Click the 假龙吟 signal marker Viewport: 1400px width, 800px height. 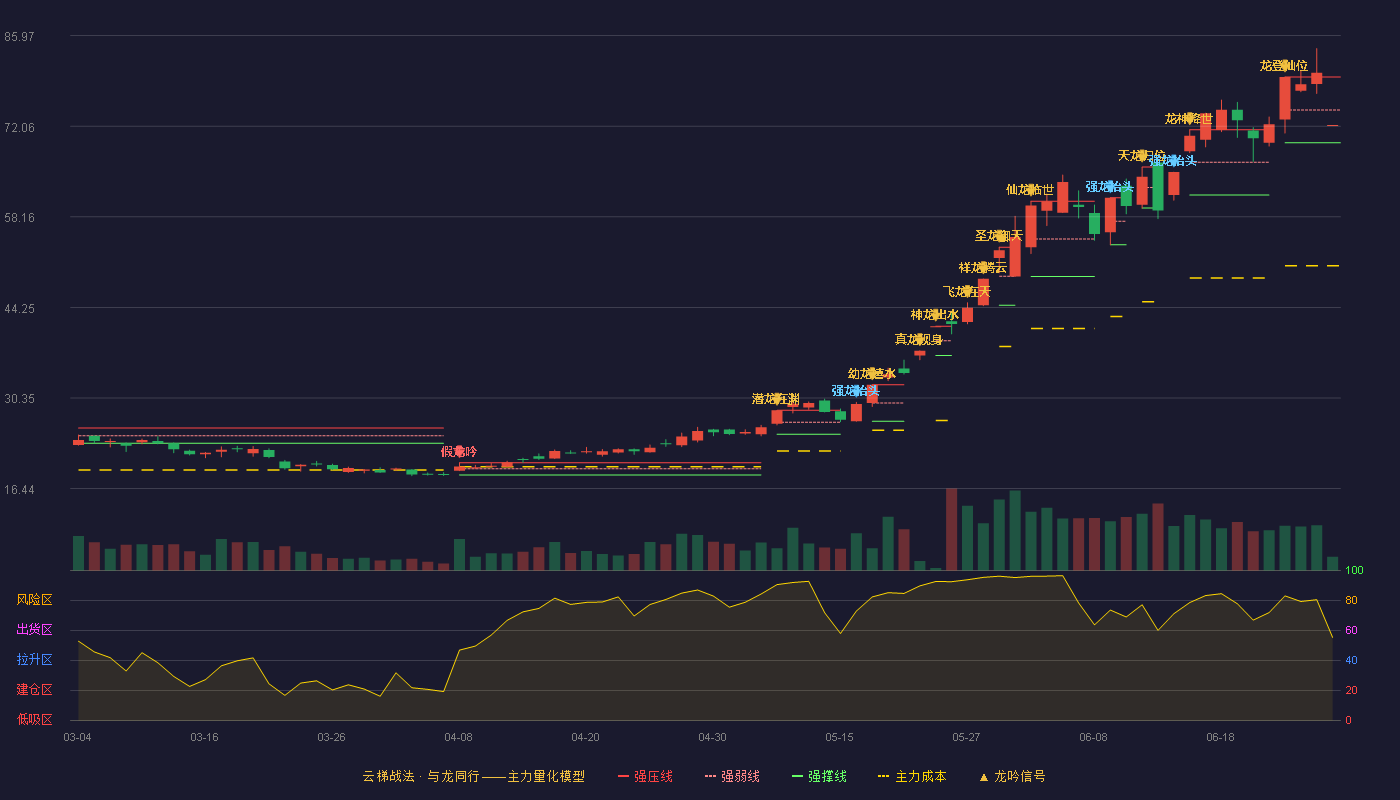[x=459, y=451]
